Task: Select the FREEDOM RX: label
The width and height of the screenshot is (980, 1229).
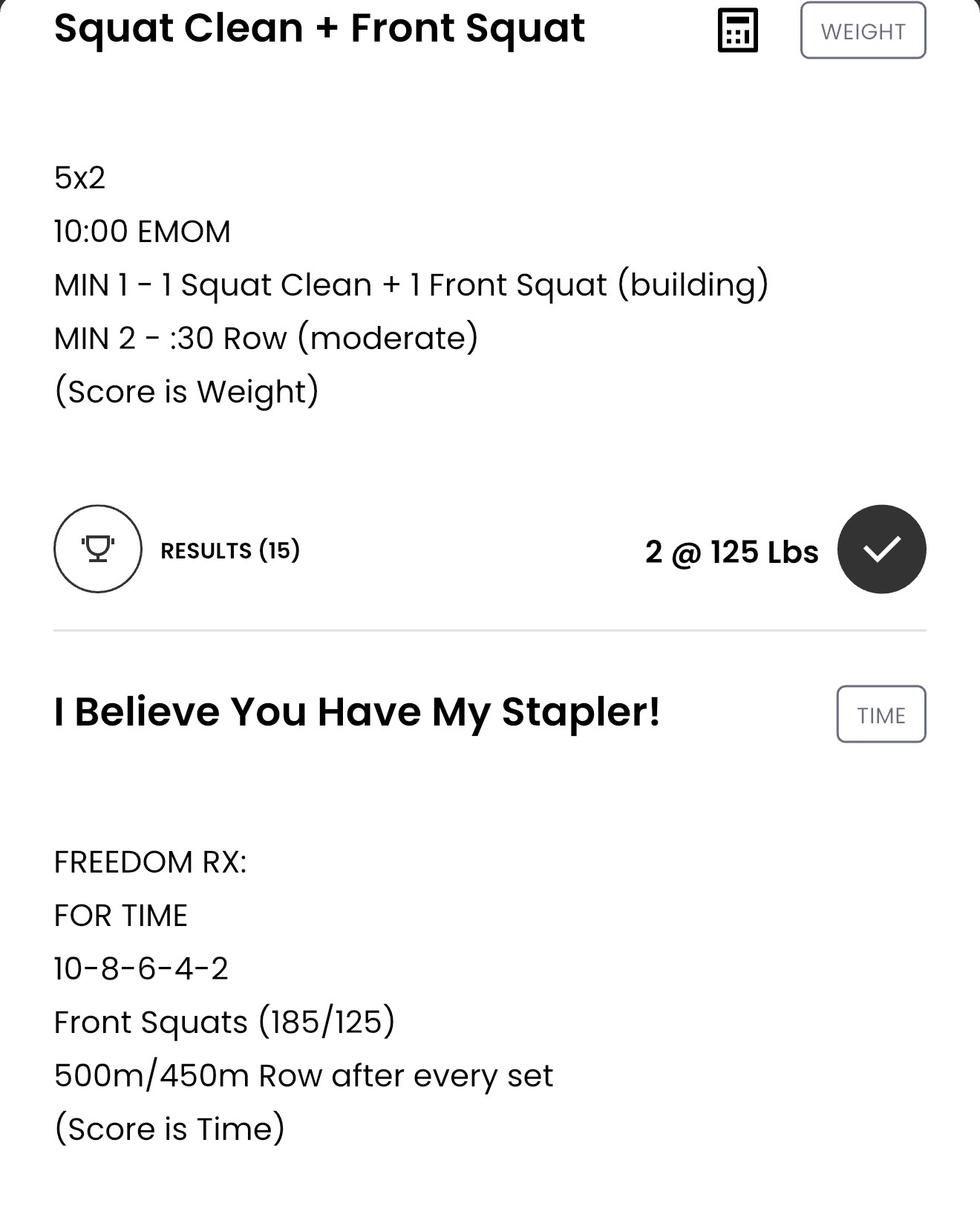Action: tap(150, 863)
